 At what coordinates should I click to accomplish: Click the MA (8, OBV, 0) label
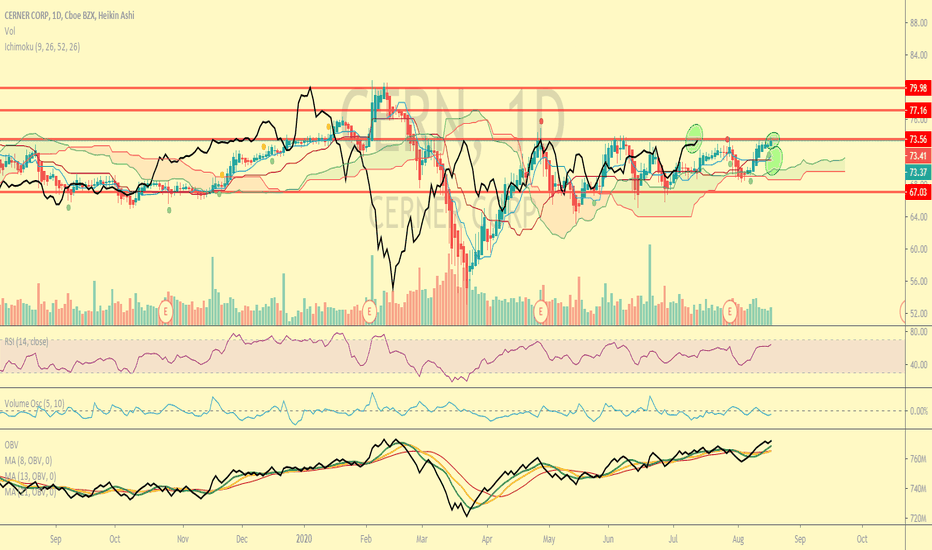pyautogui.click(x=28, y=460)
